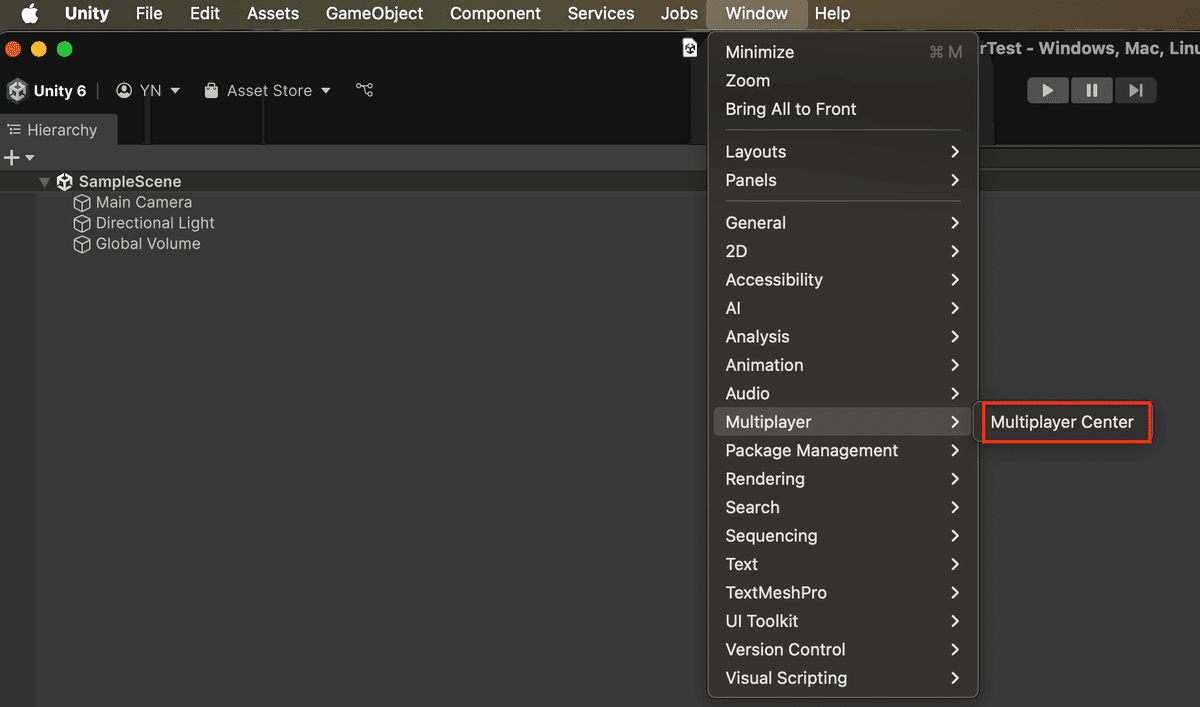Click the Main Camera object icon

pyautogui.click(x=82, y=203)
